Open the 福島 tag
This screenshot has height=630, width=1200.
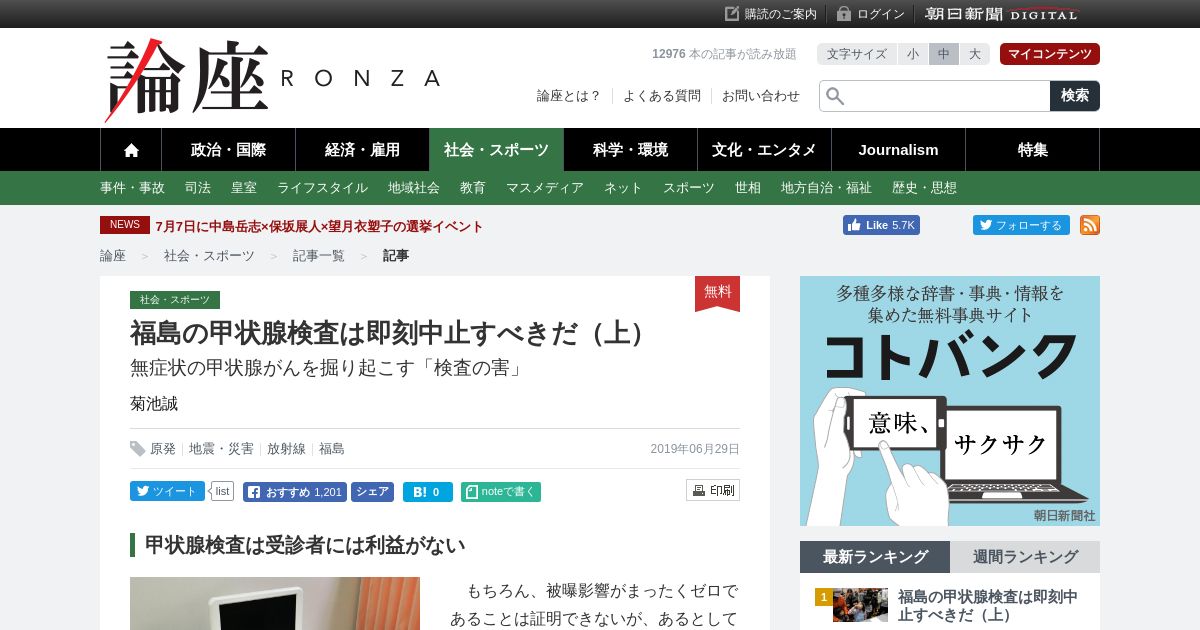point(332,449)
